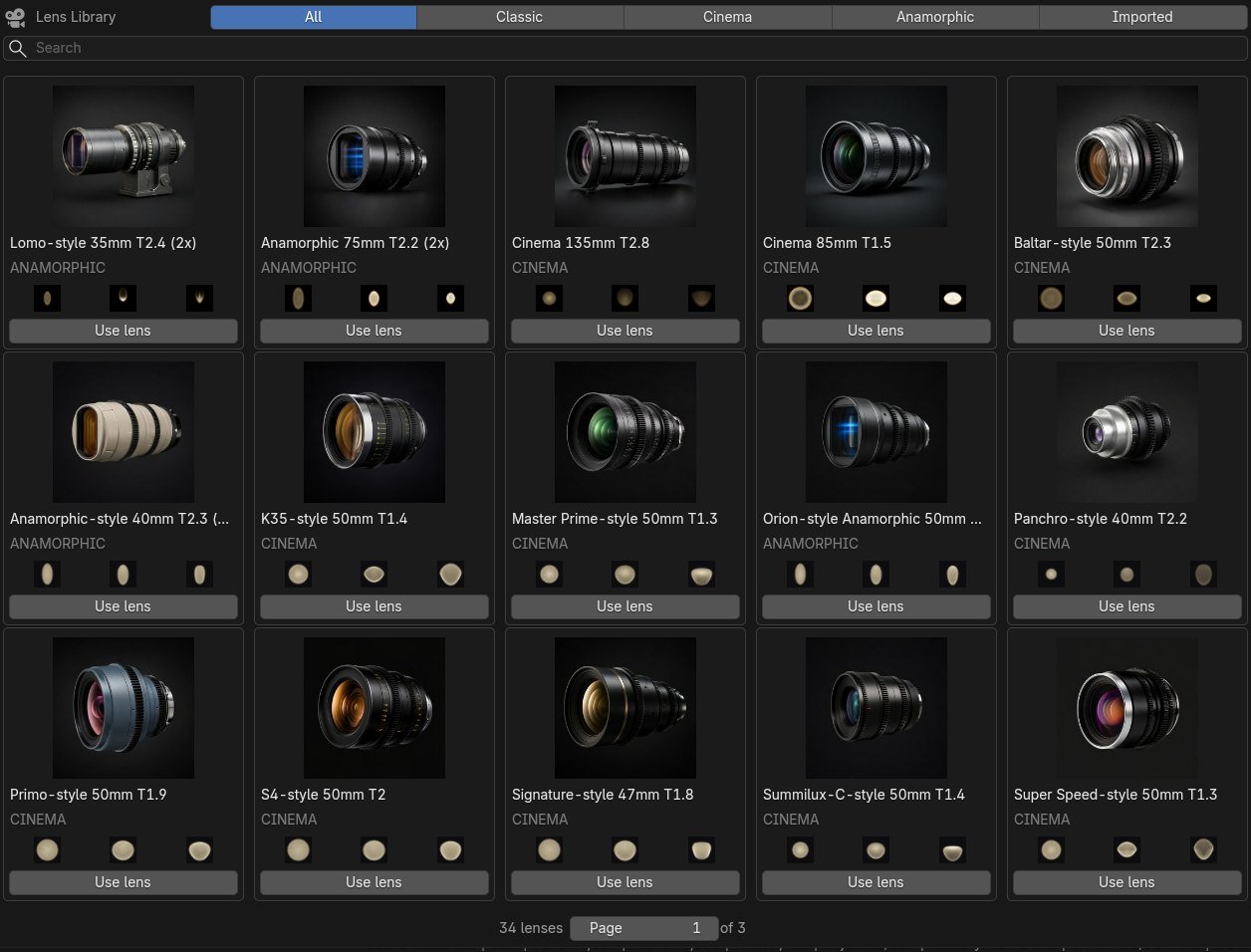Switch to the Anamorphic tab
1251x952 pixels.
[x=935, y=17]
